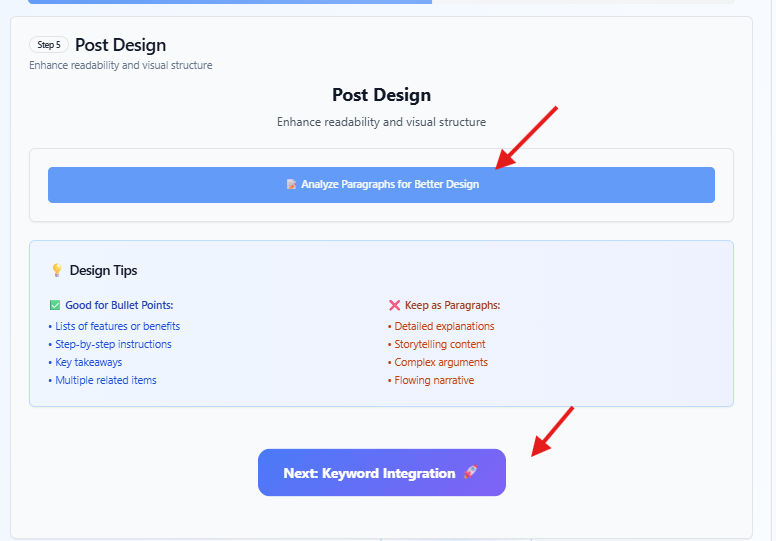Click the lightbulb icon beside Design Tips
Screen dimensions: 776x541
click(x=57, y=270)
